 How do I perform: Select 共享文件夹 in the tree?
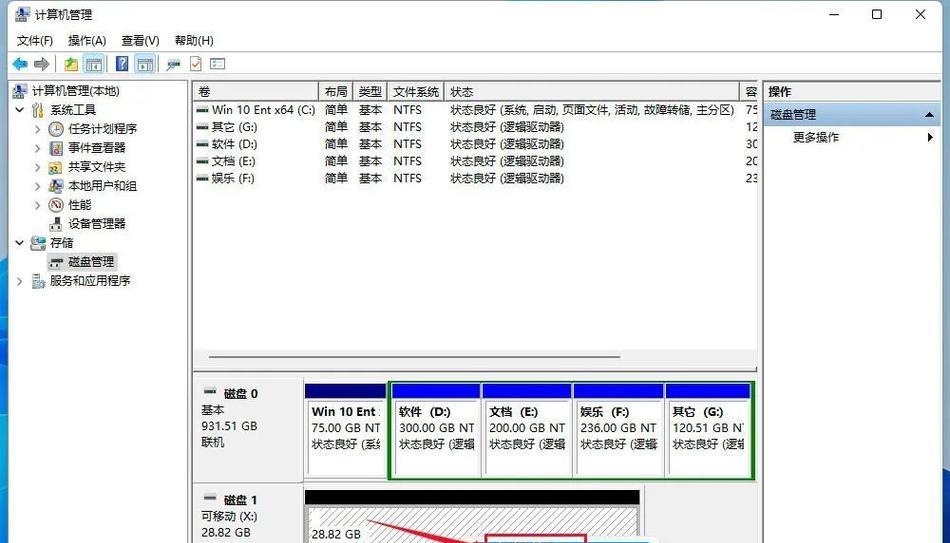(96, 167)
